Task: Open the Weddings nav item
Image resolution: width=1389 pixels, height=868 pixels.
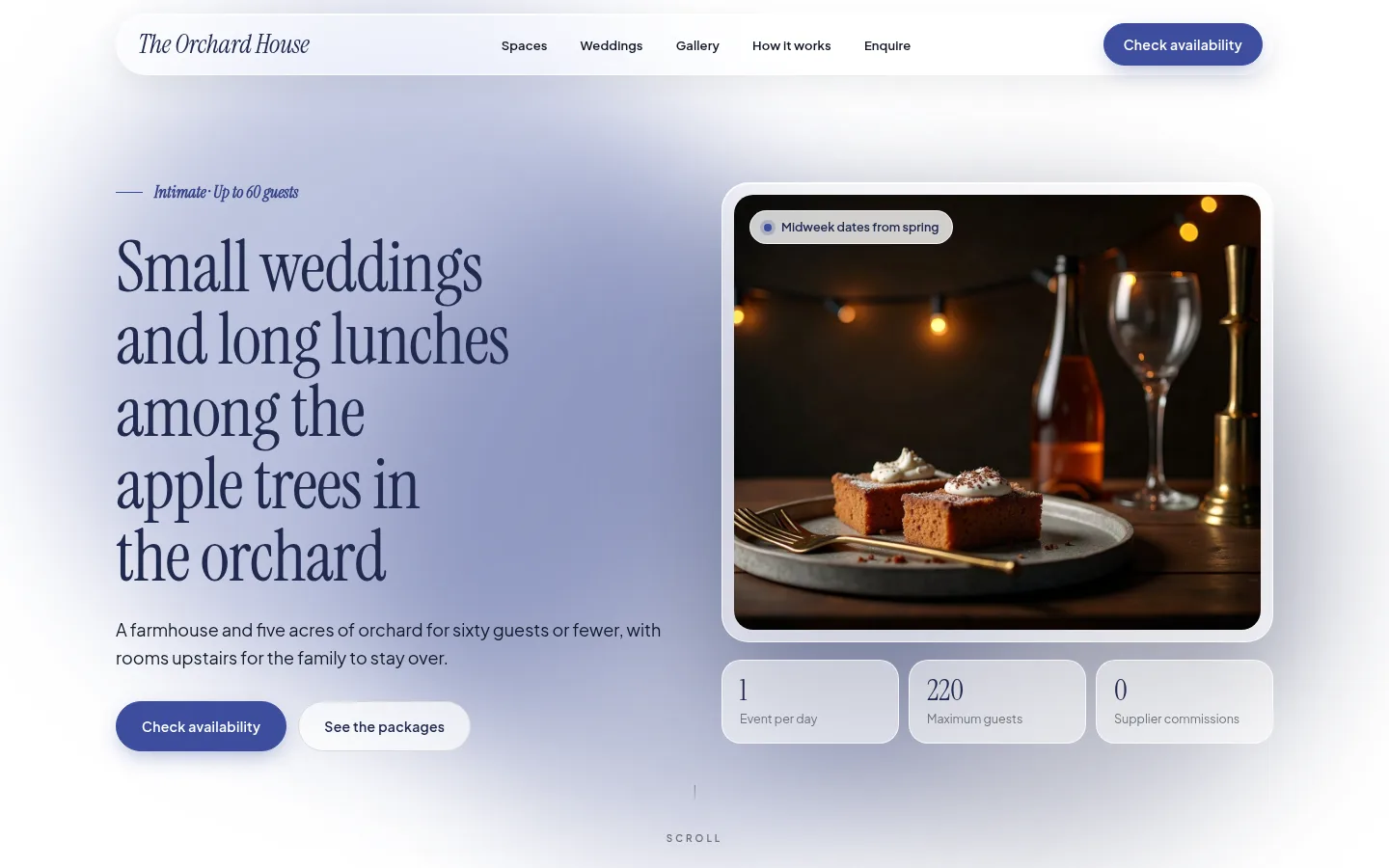Action: (x=612, y=45)
